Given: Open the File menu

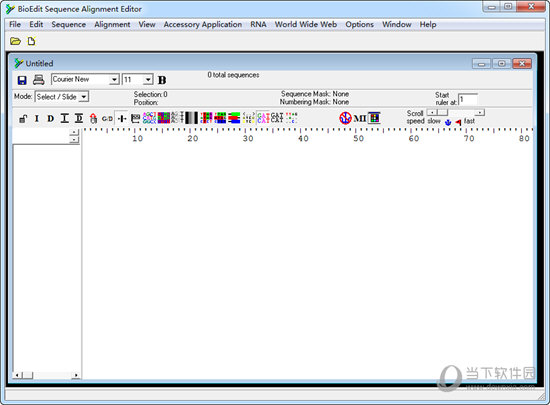Looking at the screenshot, I should coord(15,25).
